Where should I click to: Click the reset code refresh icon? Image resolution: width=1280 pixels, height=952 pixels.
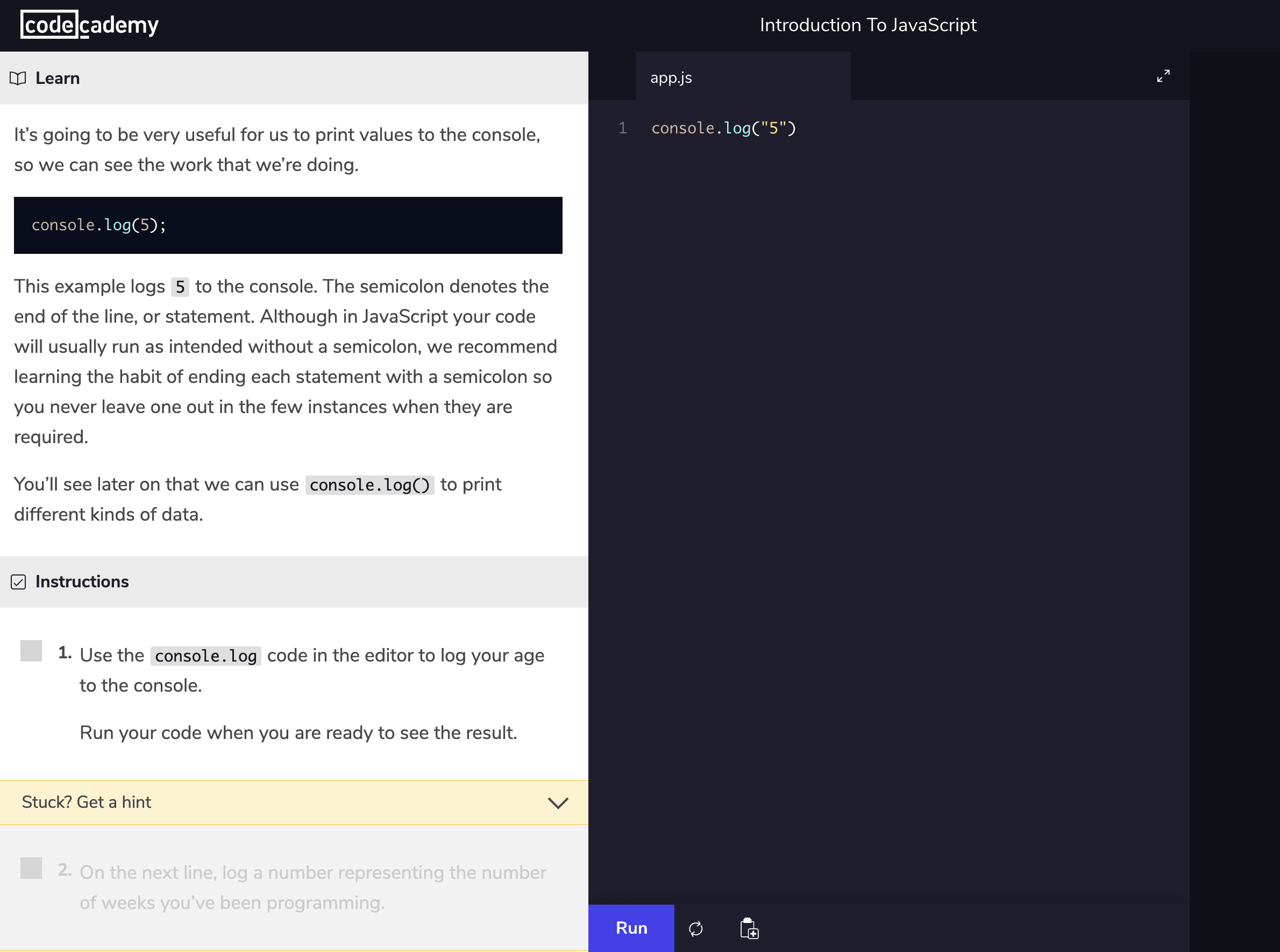point(695,928)
